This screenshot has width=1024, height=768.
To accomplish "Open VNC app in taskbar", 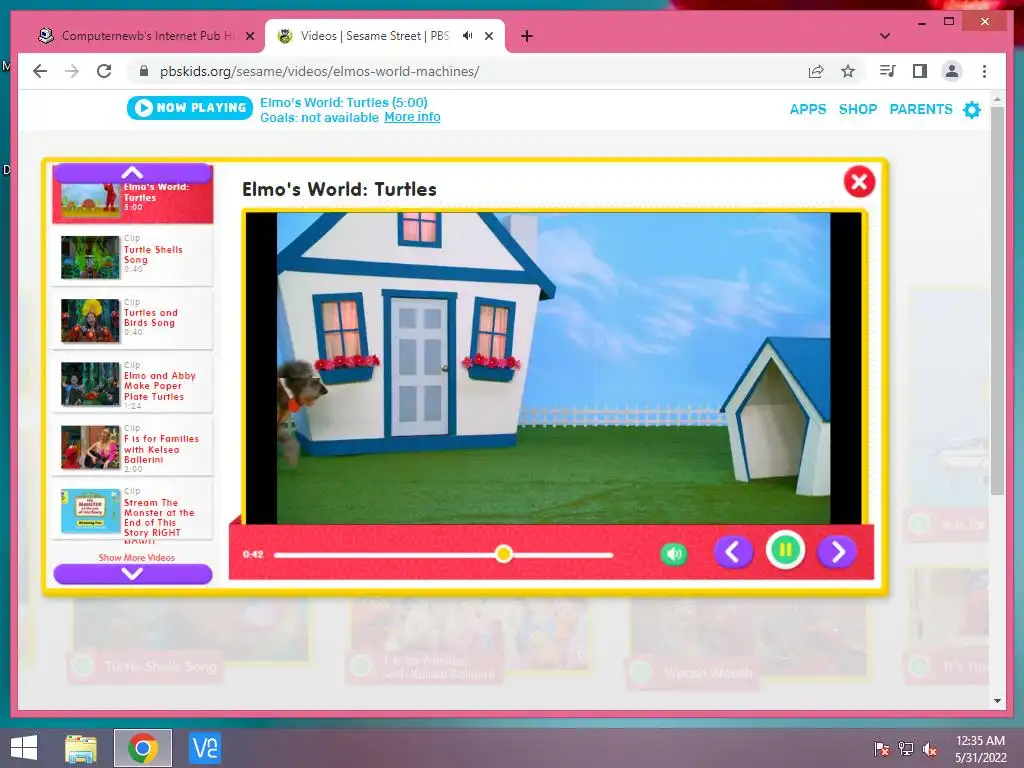I will pyautogui.click(x=204, y=748).
